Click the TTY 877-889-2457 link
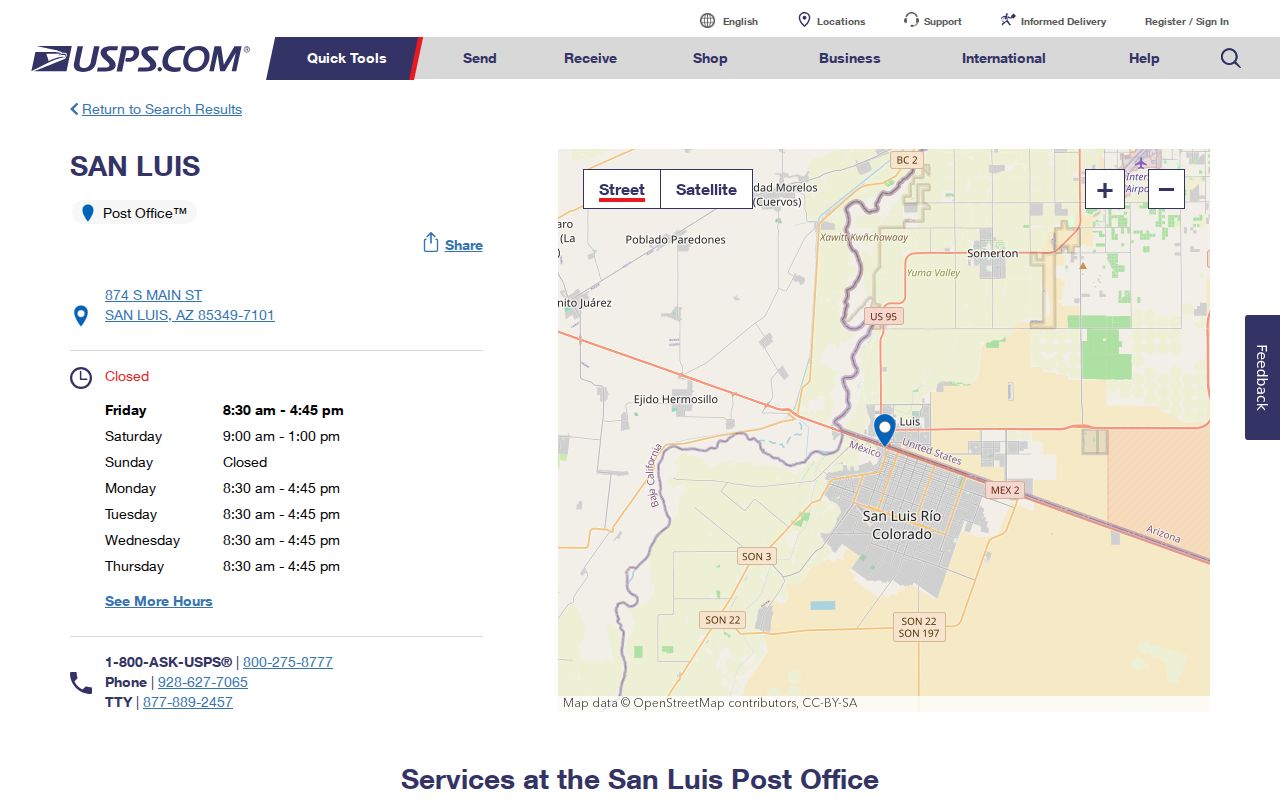 pos(188,702)
